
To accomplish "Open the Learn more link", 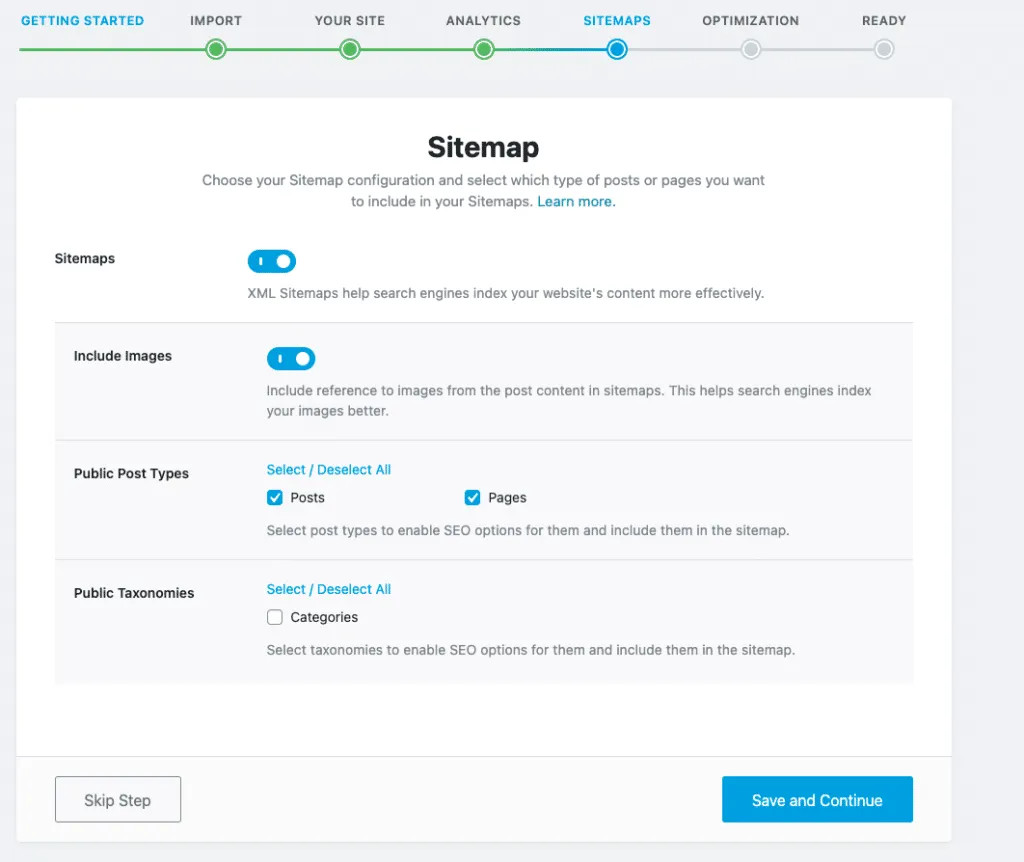I will pos(575,201).
